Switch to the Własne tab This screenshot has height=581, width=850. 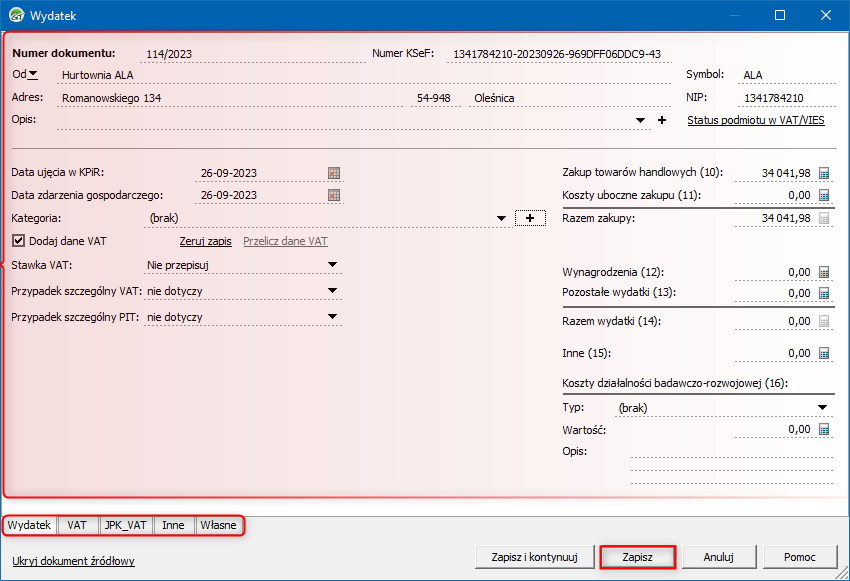tap(218, 525)
